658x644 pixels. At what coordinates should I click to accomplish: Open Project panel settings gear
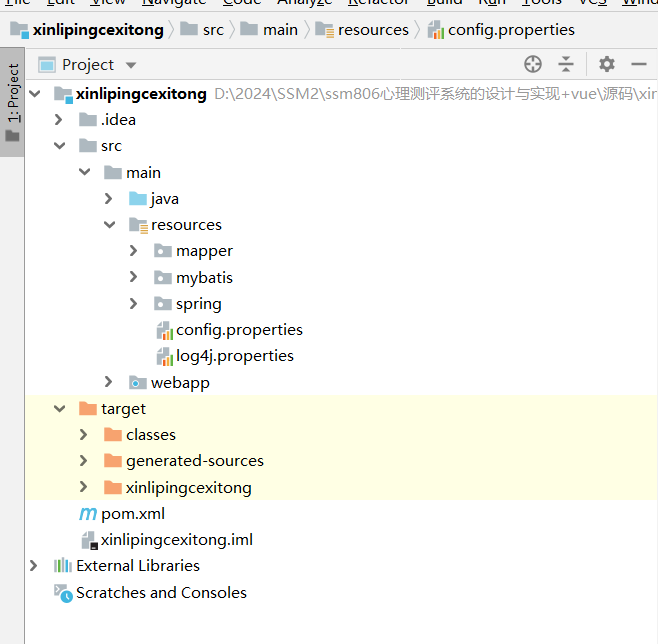[607, 65]
